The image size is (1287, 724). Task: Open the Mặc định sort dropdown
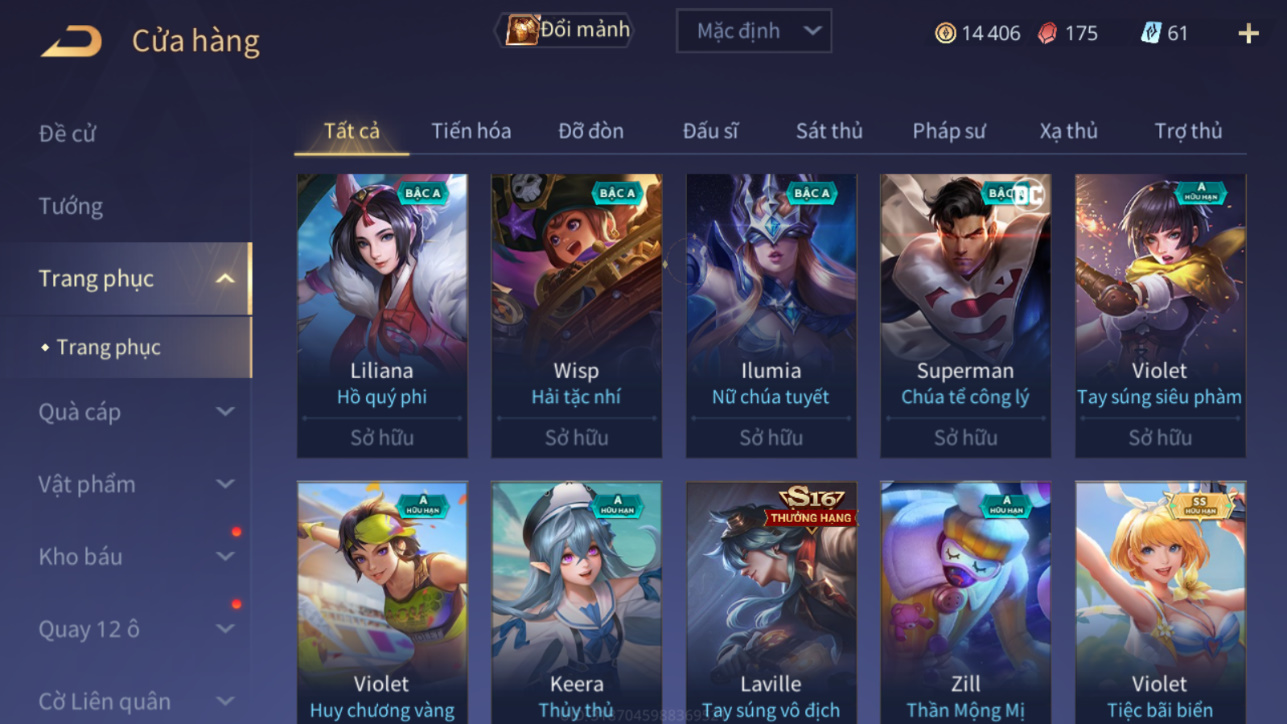(754, 31)
